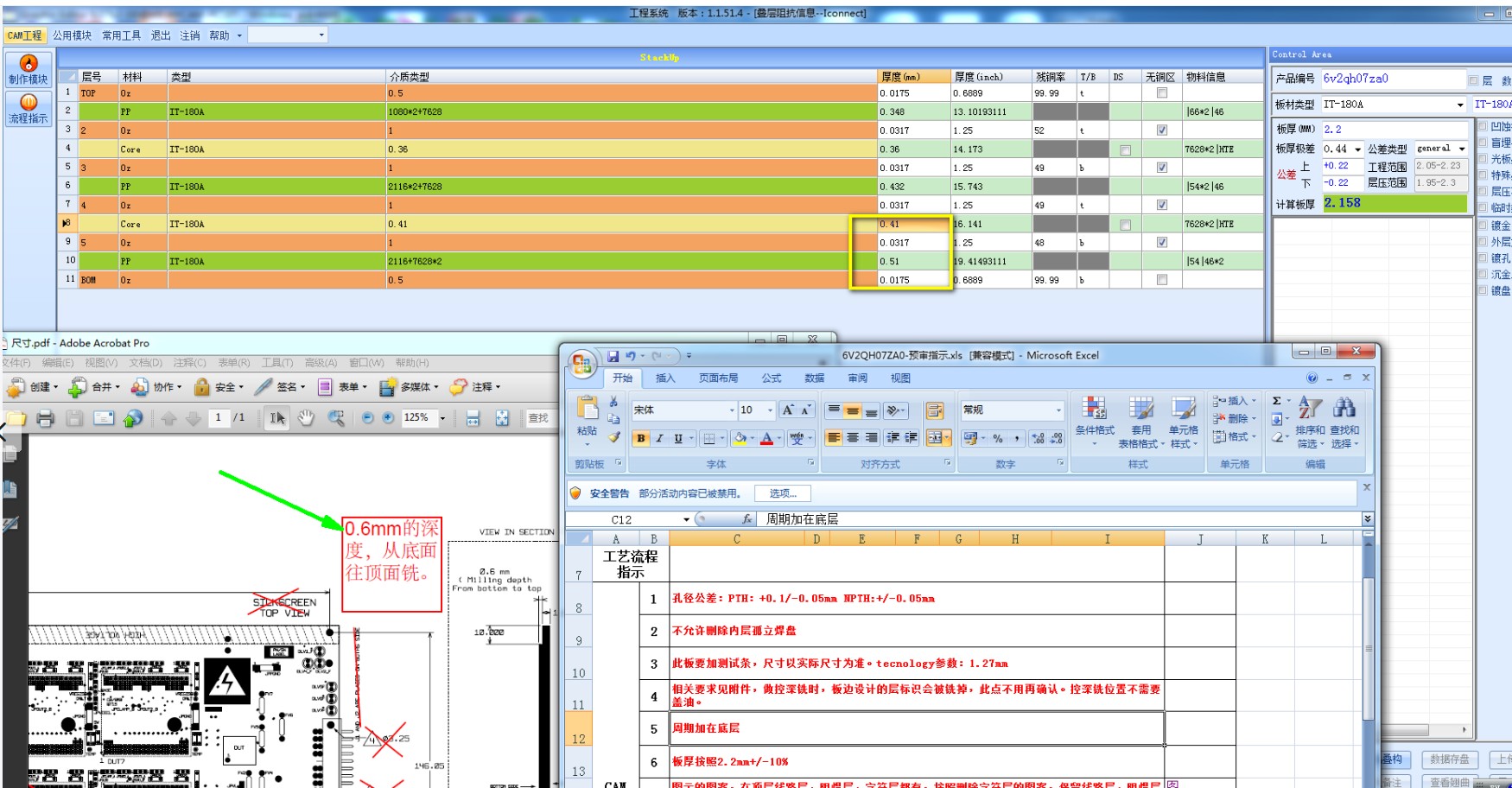Image resolution: width=1512 pixels, height=788 pixels.
Task: Open Excel fill color bucket swatch
Action: coord(740,438)
